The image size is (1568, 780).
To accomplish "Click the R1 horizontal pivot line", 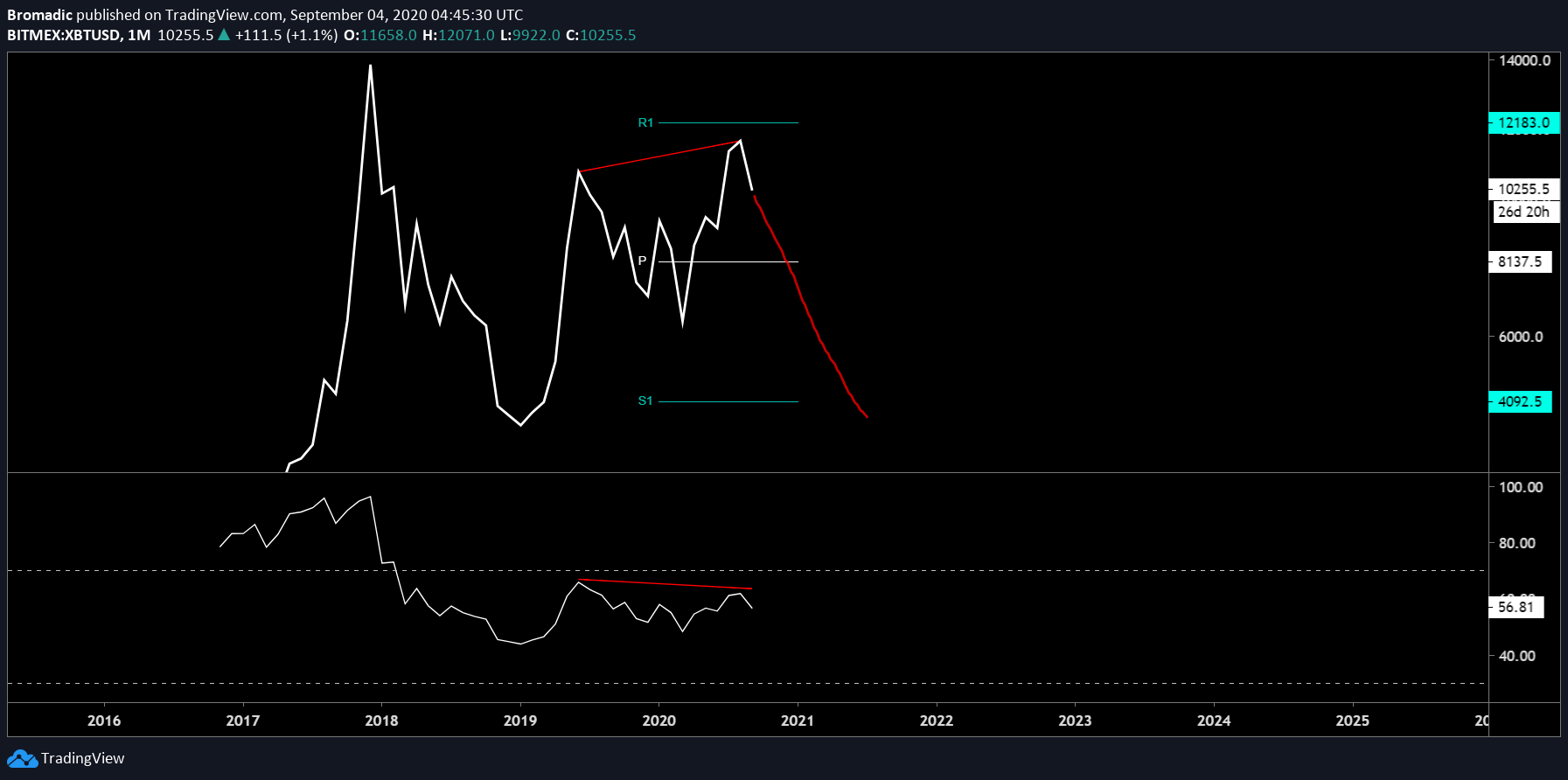I will [728, 122].
